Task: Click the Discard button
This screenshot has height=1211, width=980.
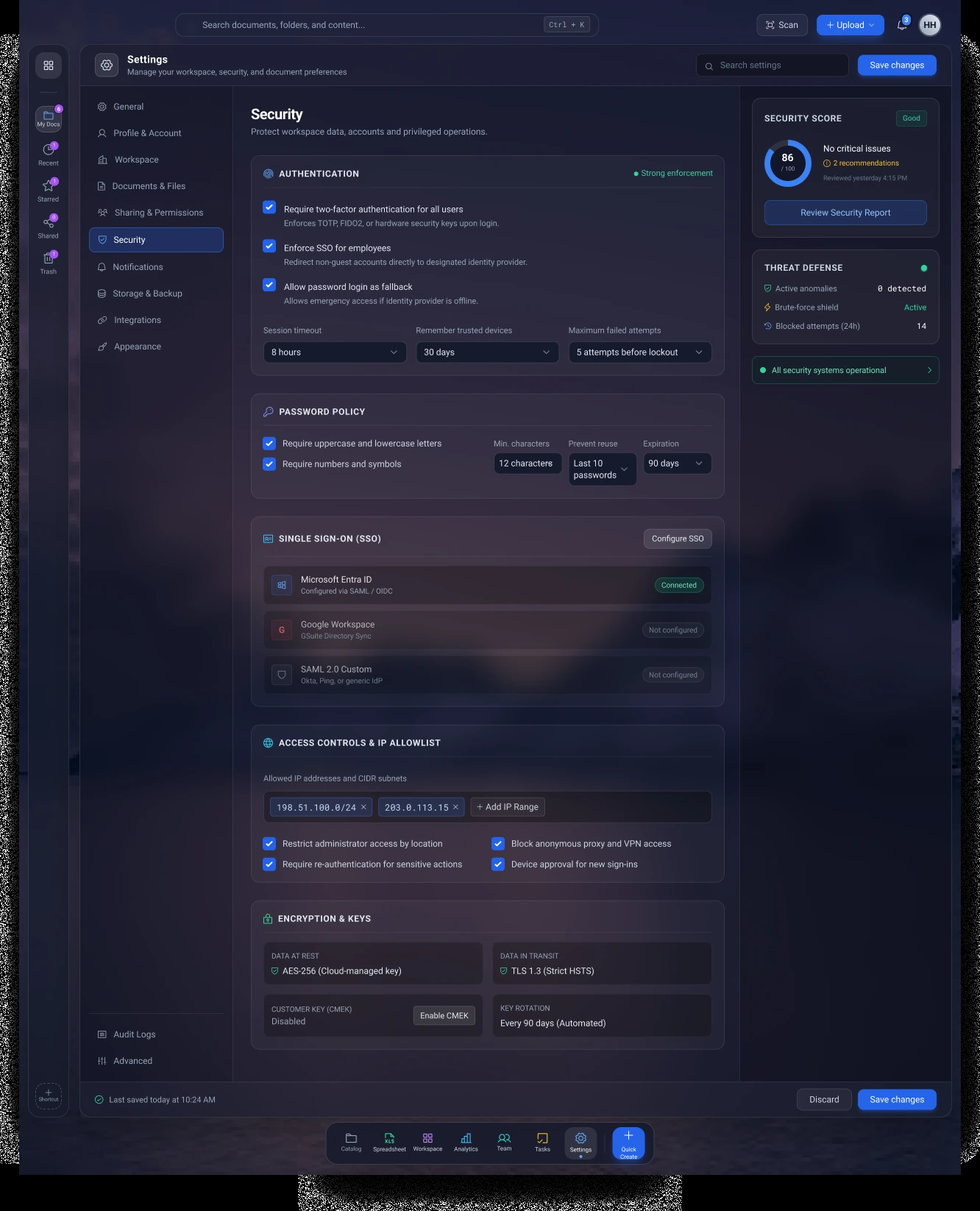Action: tap(824, 1100)
